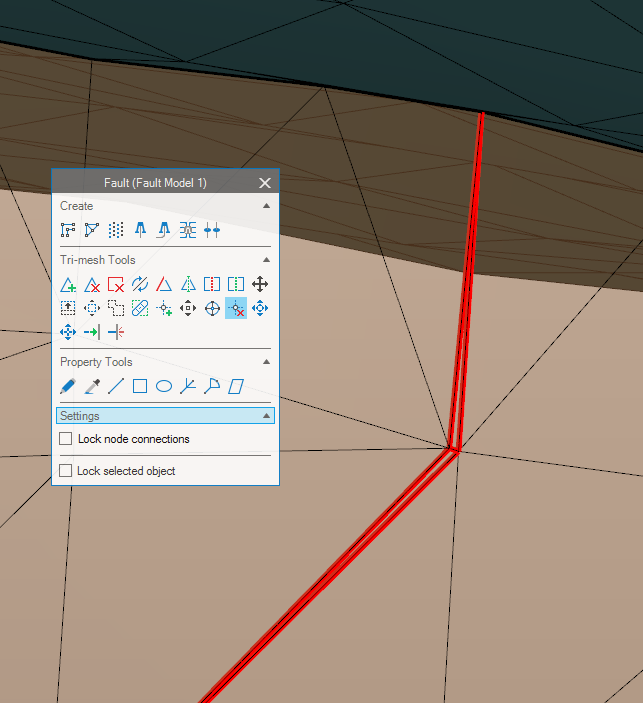Image resolution: width=643 pixels, height=703 pixels.
Task: Collapse the Tri-mesh Tools section
Action: click(x=266, y=260)
